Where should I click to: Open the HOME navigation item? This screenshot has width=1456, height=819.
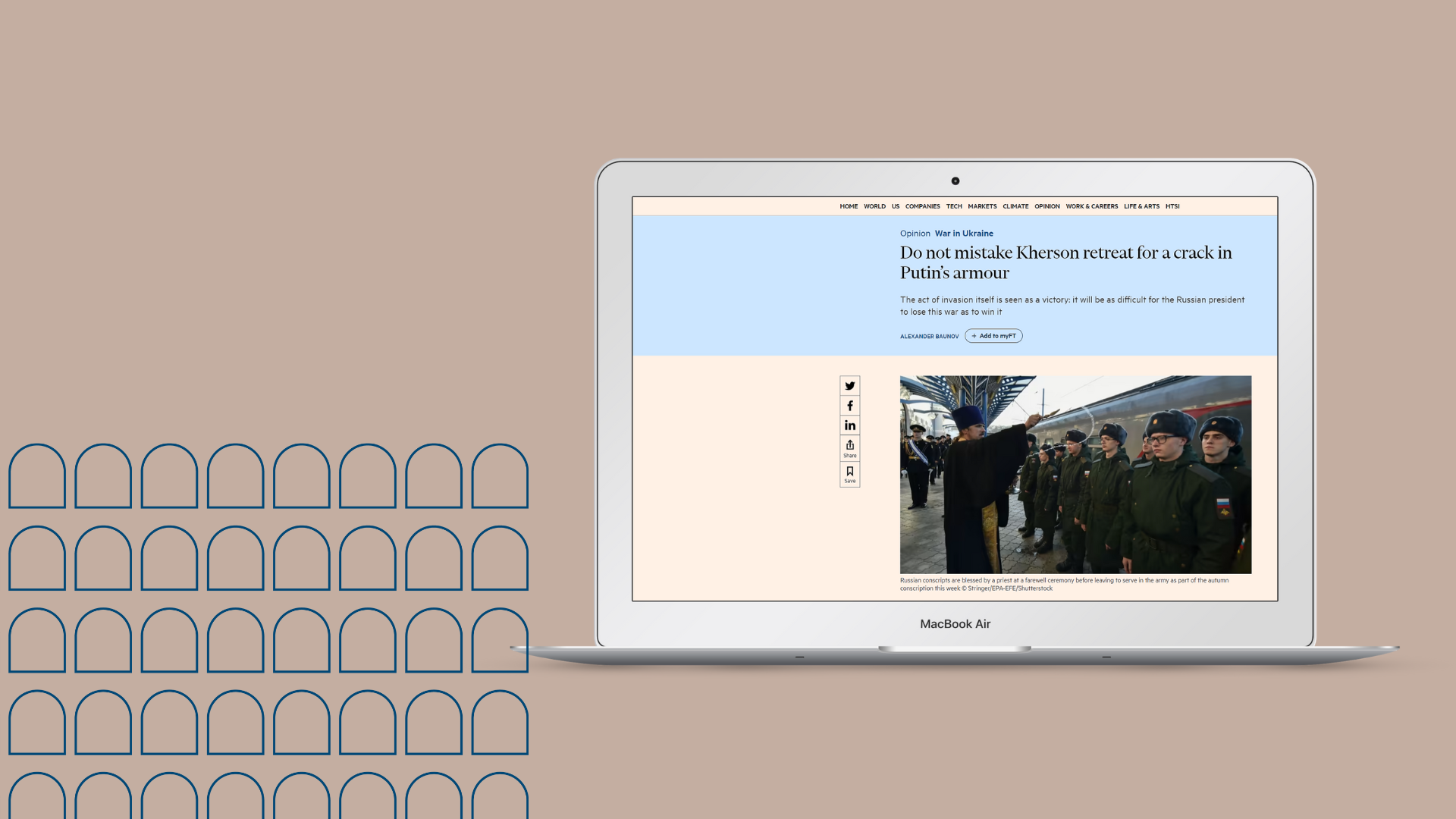(849, 206)
